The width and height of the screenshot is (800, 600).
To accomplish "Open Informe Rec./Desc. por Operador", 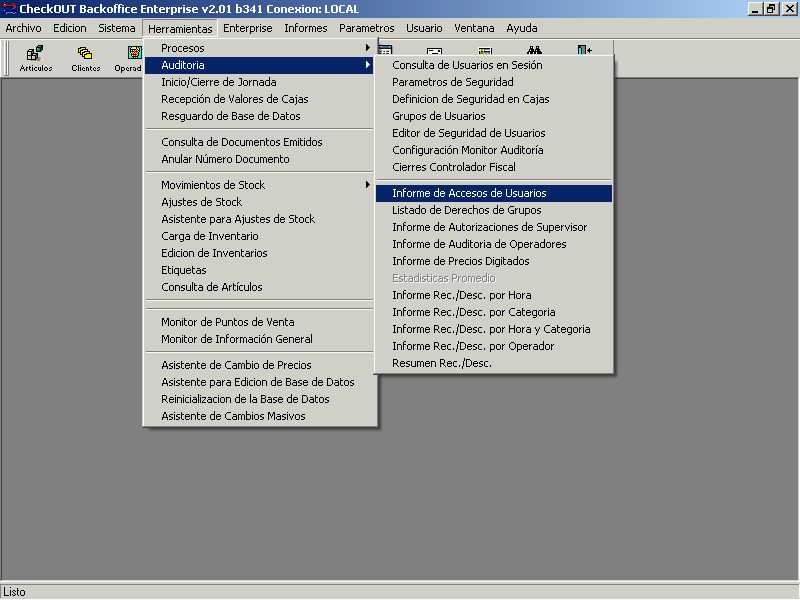I will pos(494,346).
